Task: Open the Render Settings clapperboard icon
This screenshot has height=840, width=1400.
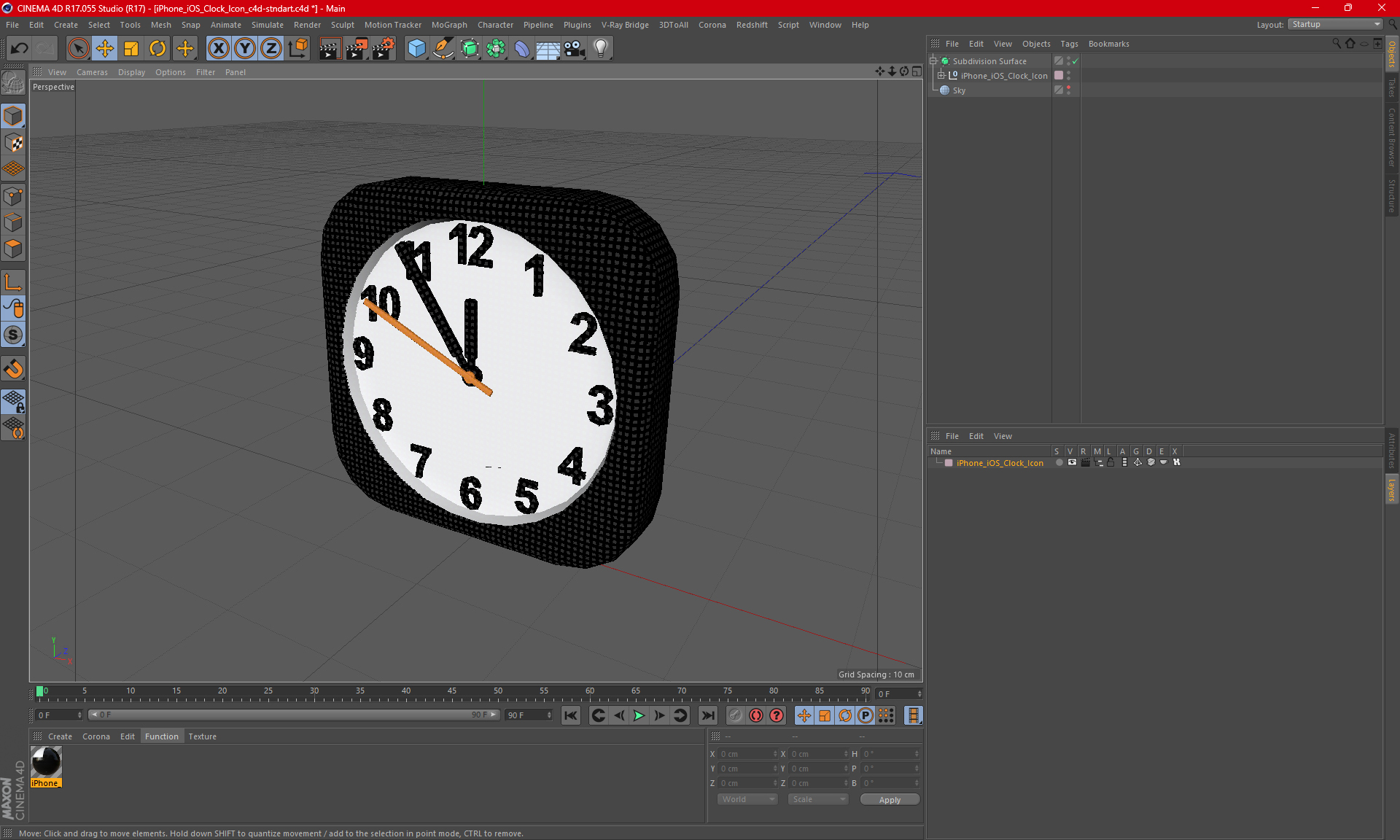Action: (x=384, y=49)
